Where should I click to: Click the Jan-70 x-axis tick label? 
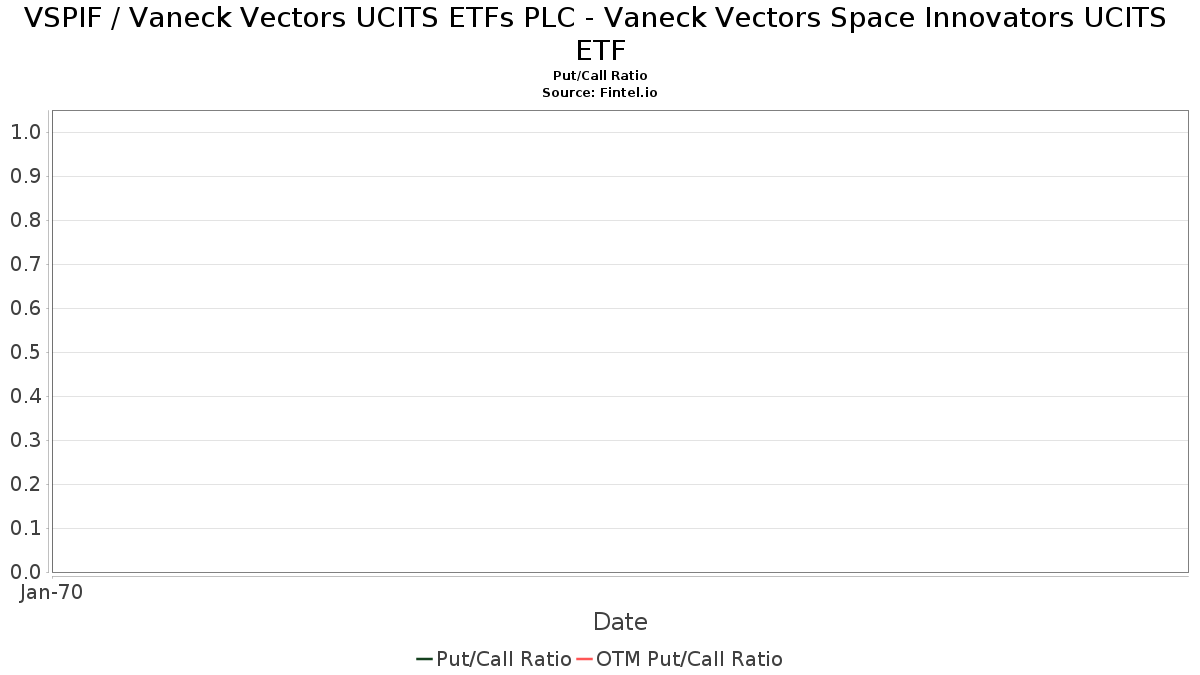coord(51,592)
